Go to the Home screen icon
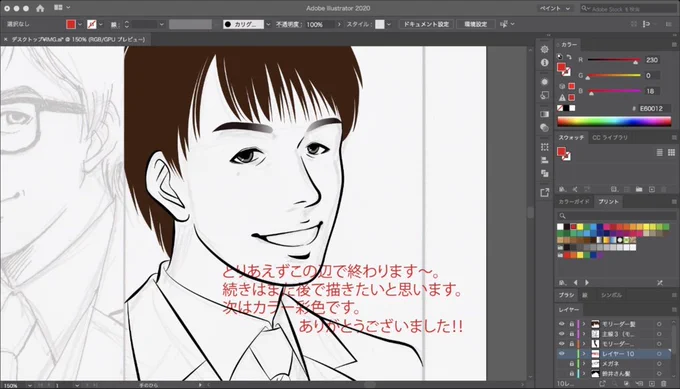The height and width of the screenshot is (389, 680). [x=40, y=8]
